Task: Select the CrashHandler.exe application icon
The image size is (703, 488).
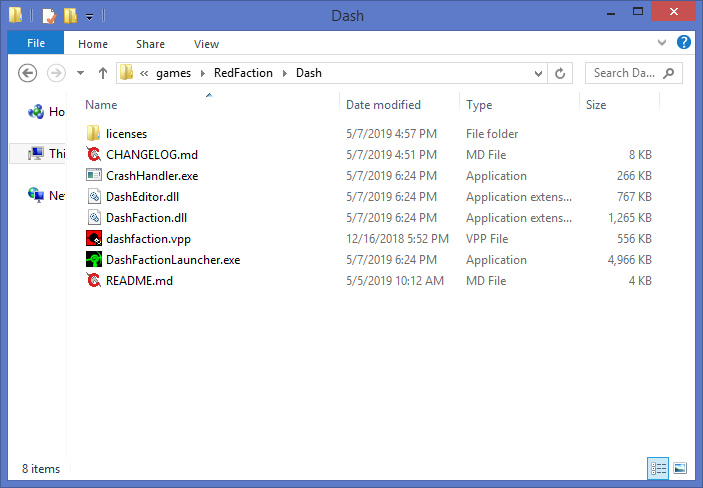Action: point(94,176)
